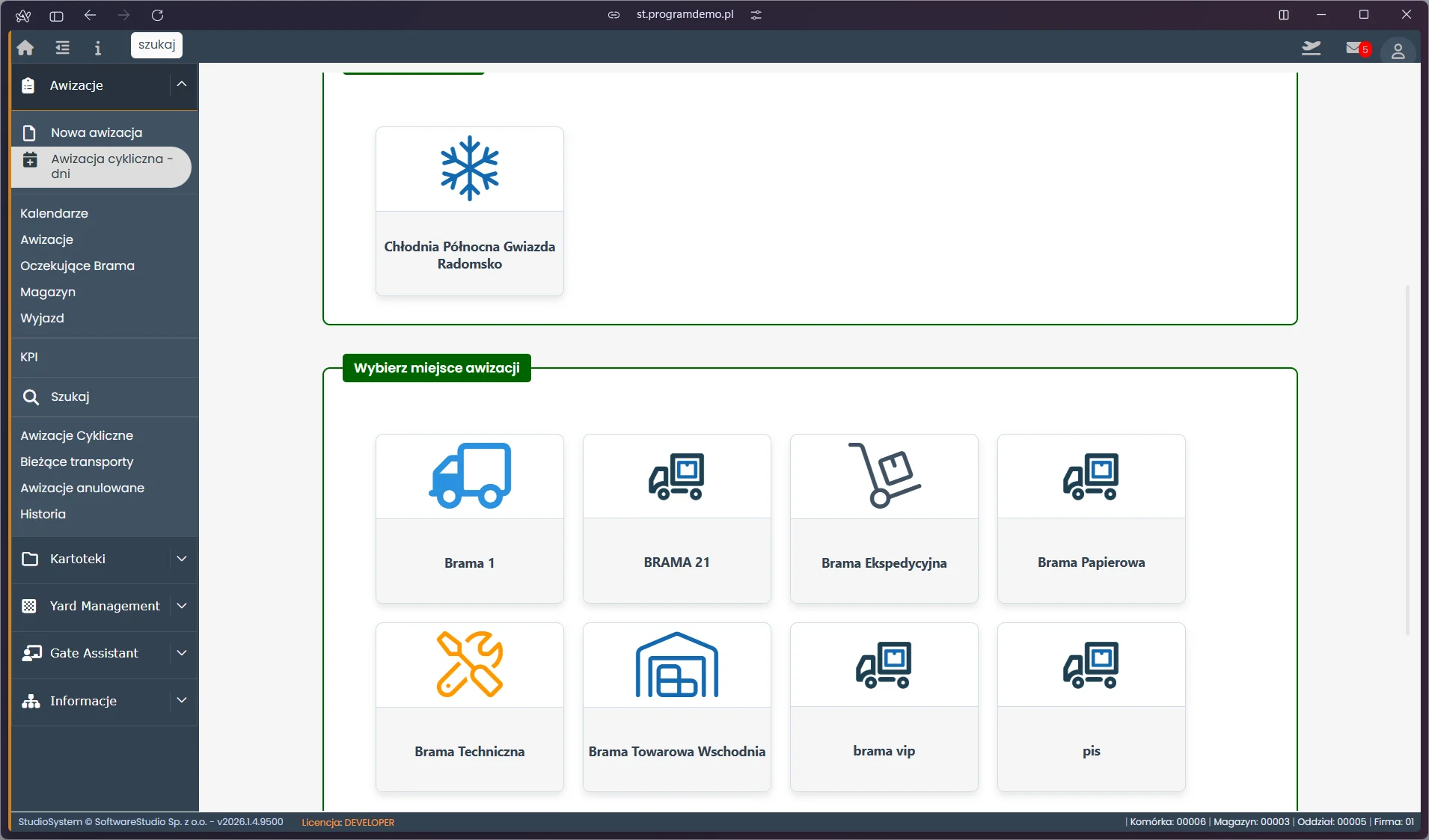Screen dimensions: 1429x840
Task: Reload page with browser refresh icon
Action: [157, 15]
